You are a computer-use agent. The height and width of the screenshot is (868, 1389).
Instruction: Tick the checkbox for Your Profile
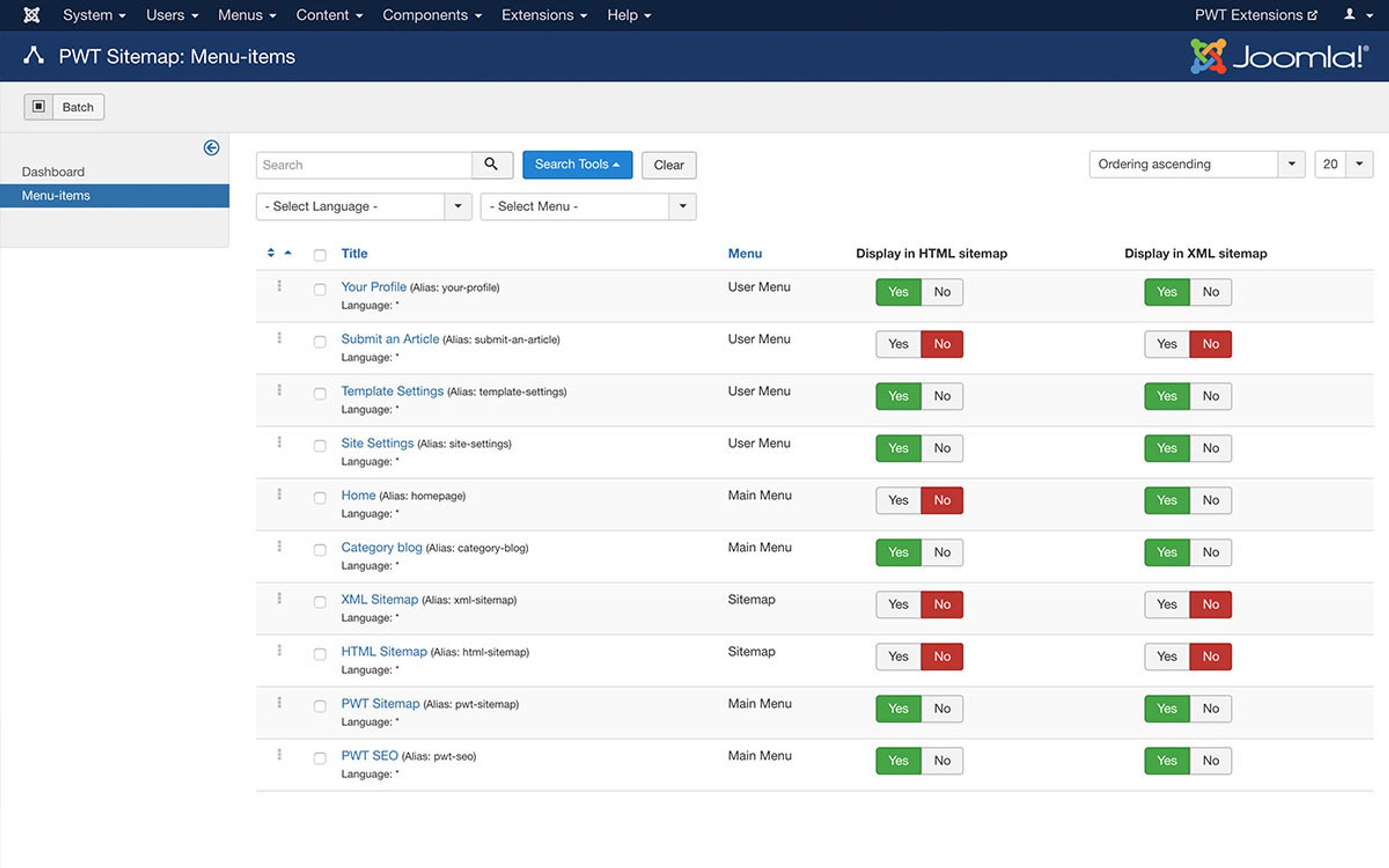pyautogui.click(x=319, y=290)
